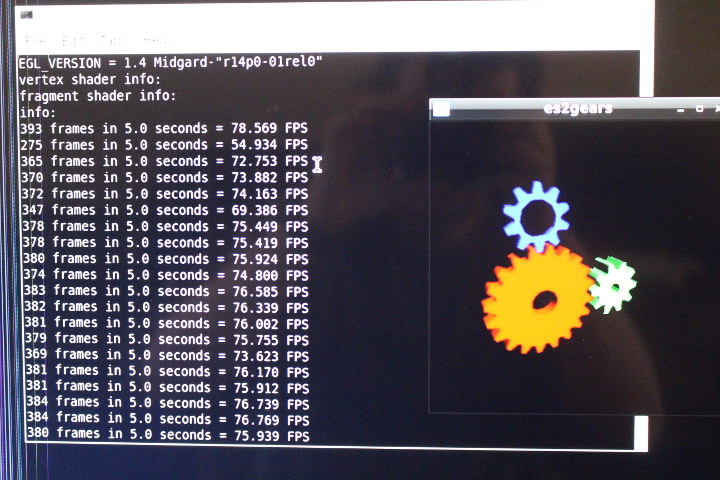
Task: Open the File menu in the terminal
Action: coord(35,40)
